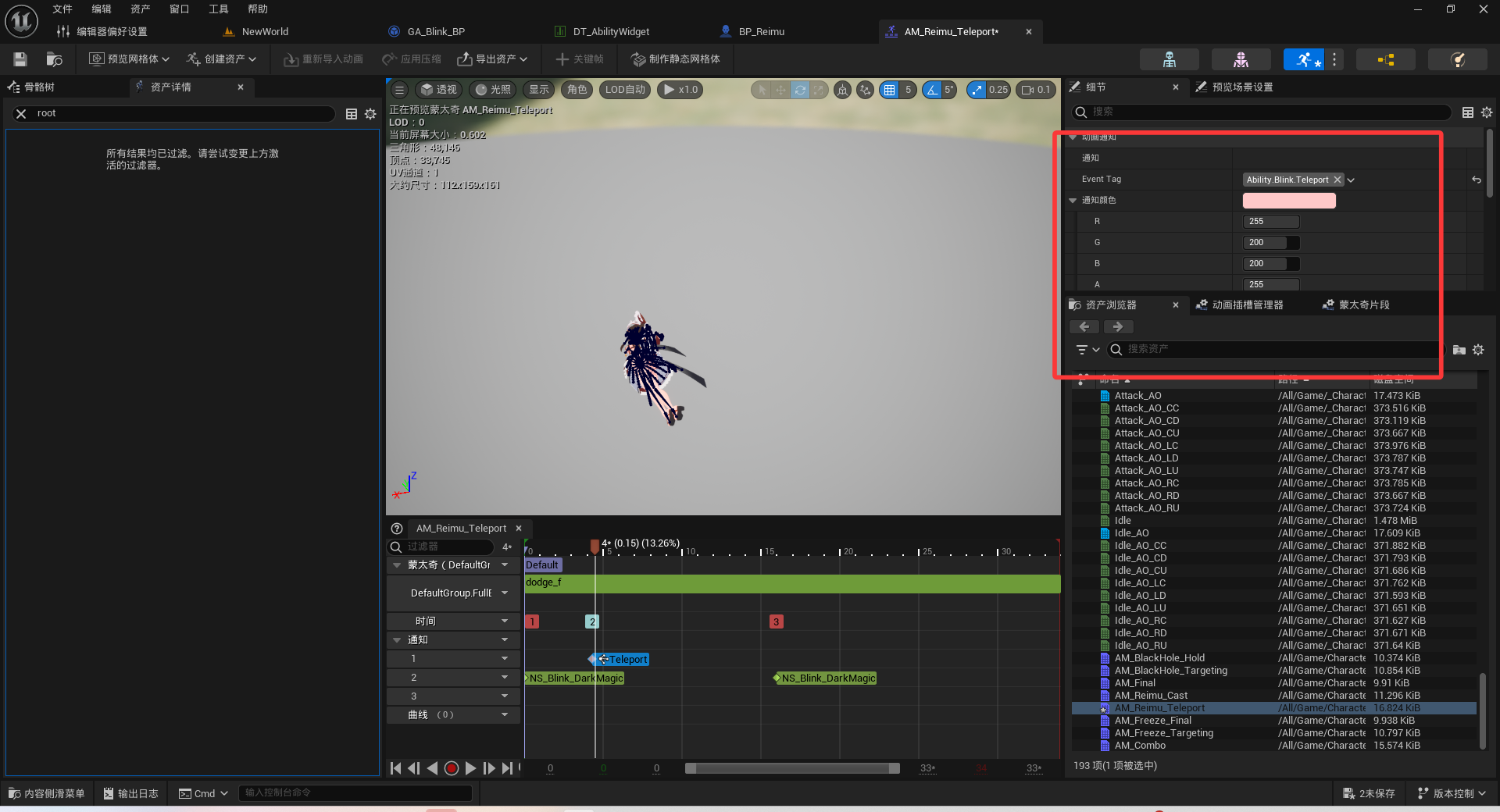Screen dimensions: 1500x812
Task: Click the G channel value slider
Action: 1271,243
